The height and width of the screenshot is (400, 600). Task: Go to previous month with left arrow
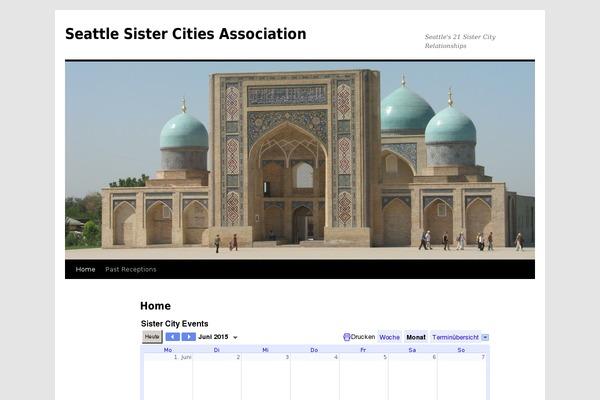173,337
